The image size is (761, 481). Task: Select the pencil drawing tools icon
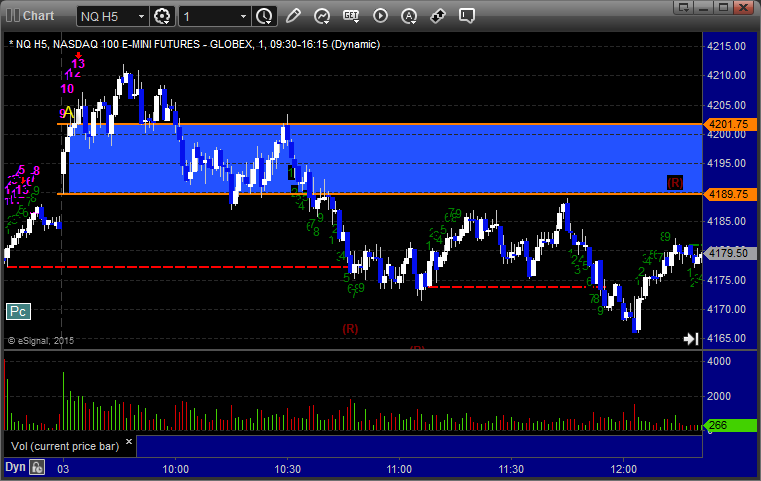pos(293,16)
